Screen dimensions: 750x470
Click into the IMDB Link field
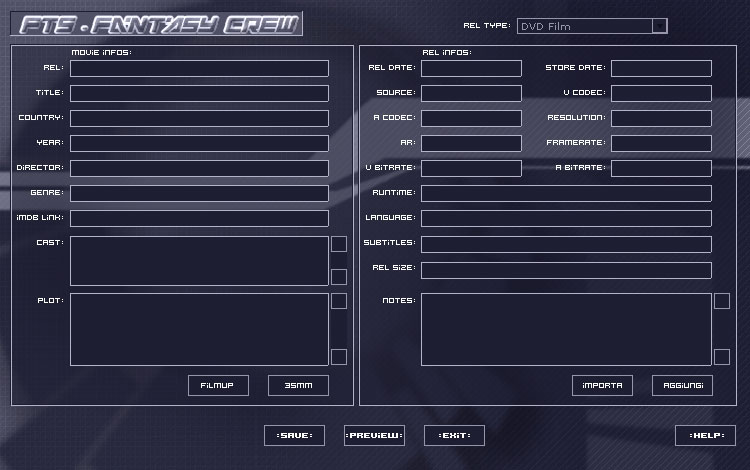click(199, 218)
